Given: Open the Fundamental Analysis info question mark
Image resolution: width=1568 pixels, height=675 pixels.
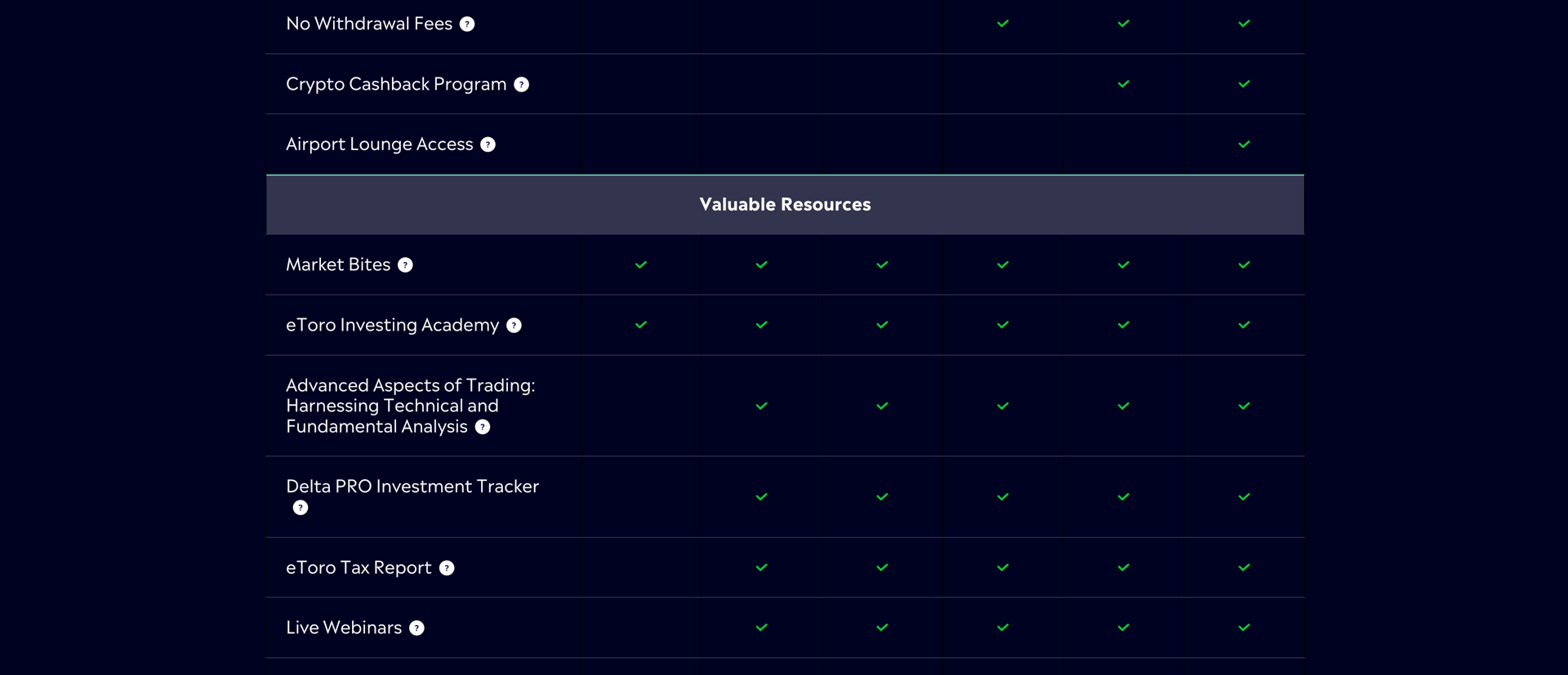Looking at the screenshot, I should [x=483, y=427].
